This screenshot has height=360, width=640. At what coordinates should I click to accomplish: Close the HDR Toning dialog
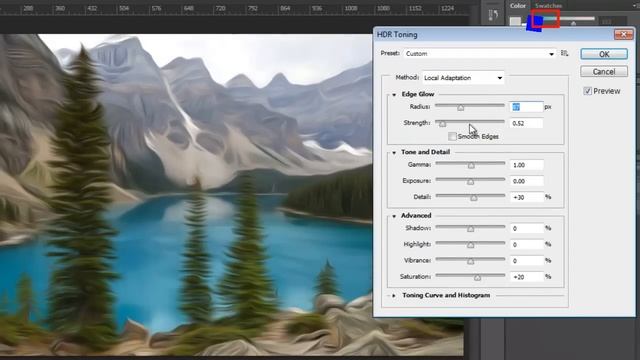[x=623, y=35]
